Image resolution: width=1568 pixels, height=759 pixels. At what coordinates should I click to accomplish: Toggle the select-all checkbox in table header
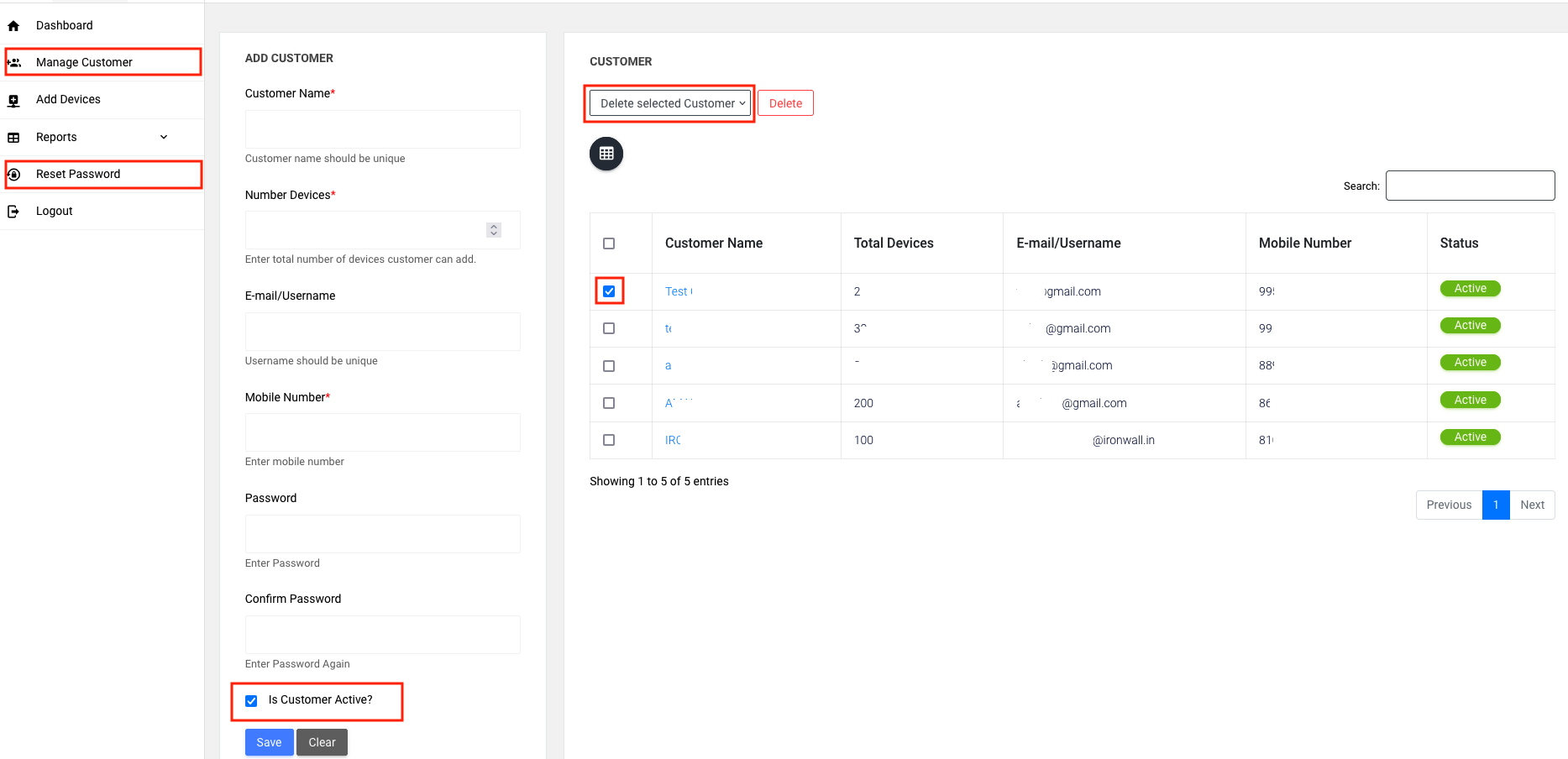609,243
